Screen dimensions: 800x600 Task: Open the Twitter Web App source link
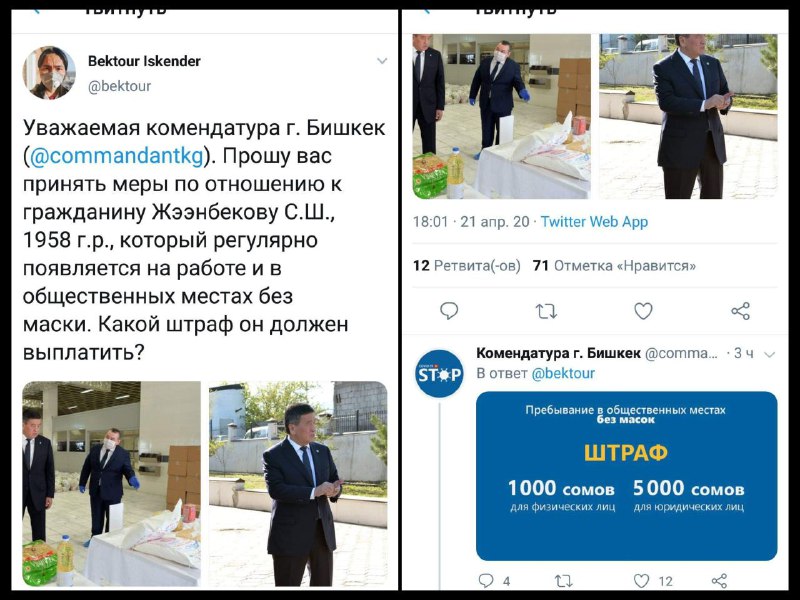pos(594,222)
